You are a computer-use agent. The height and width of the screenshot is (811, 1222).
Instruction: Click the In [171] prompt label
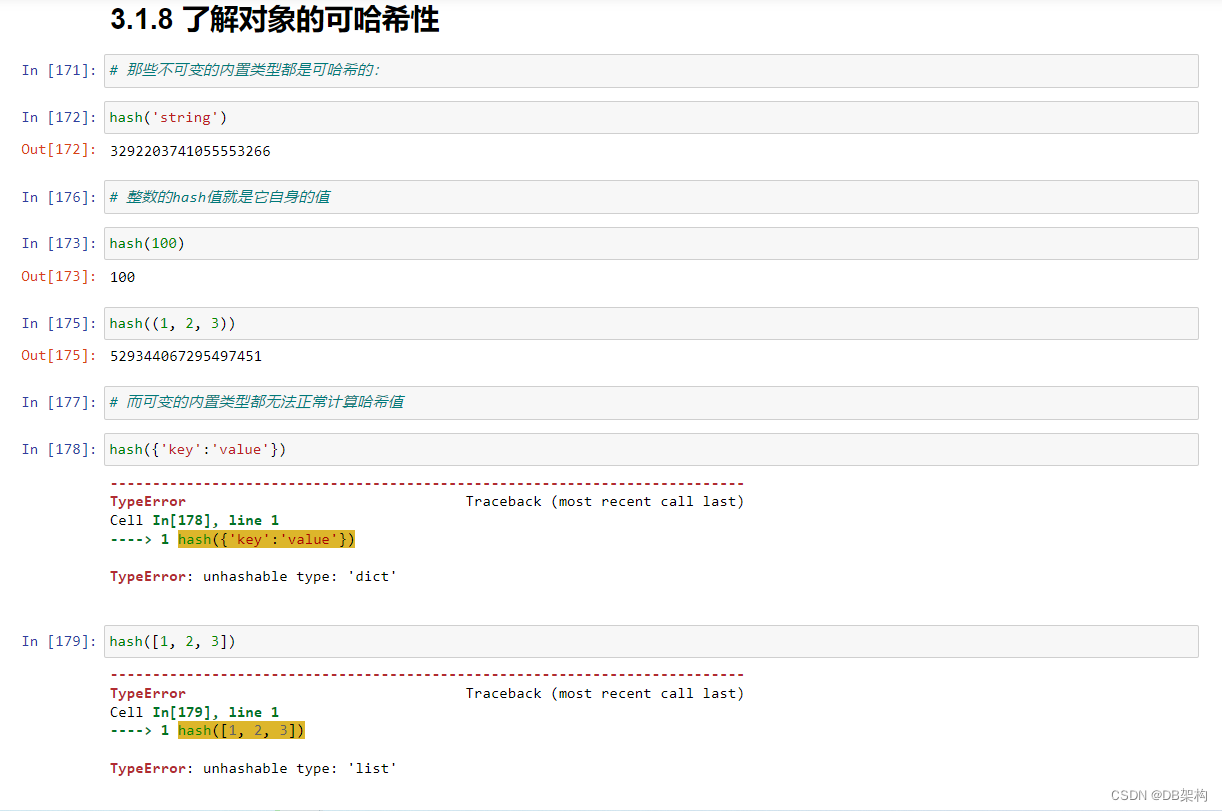59,70
